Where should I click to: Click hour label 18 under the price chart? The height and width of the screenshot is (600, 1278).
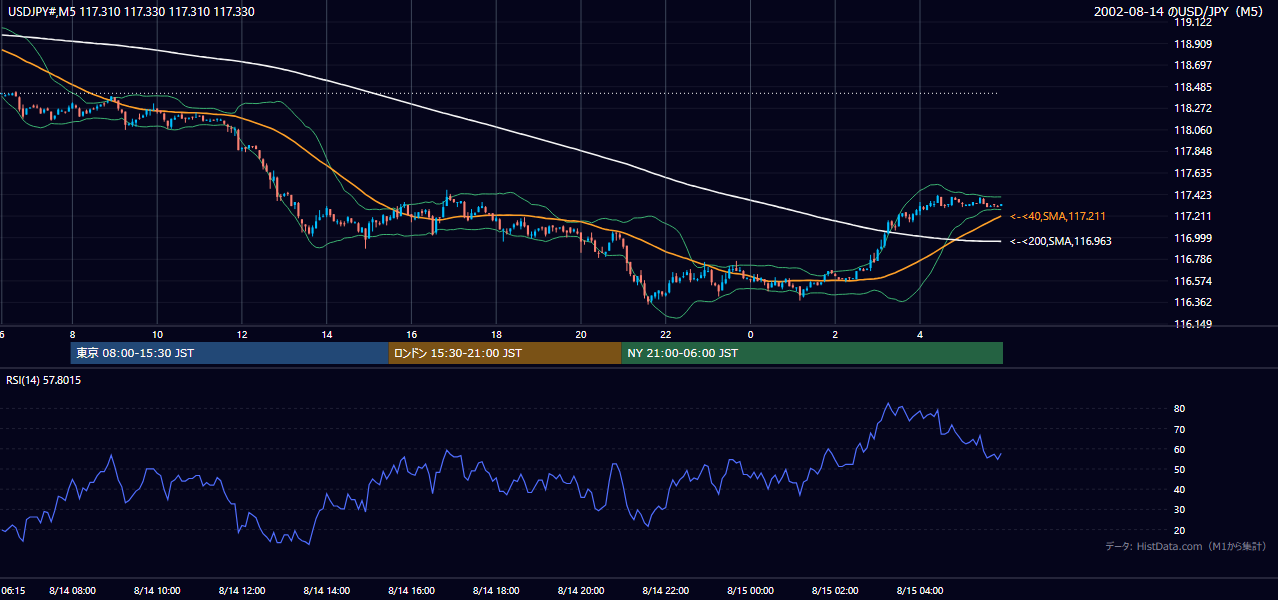tap(496, 334)
